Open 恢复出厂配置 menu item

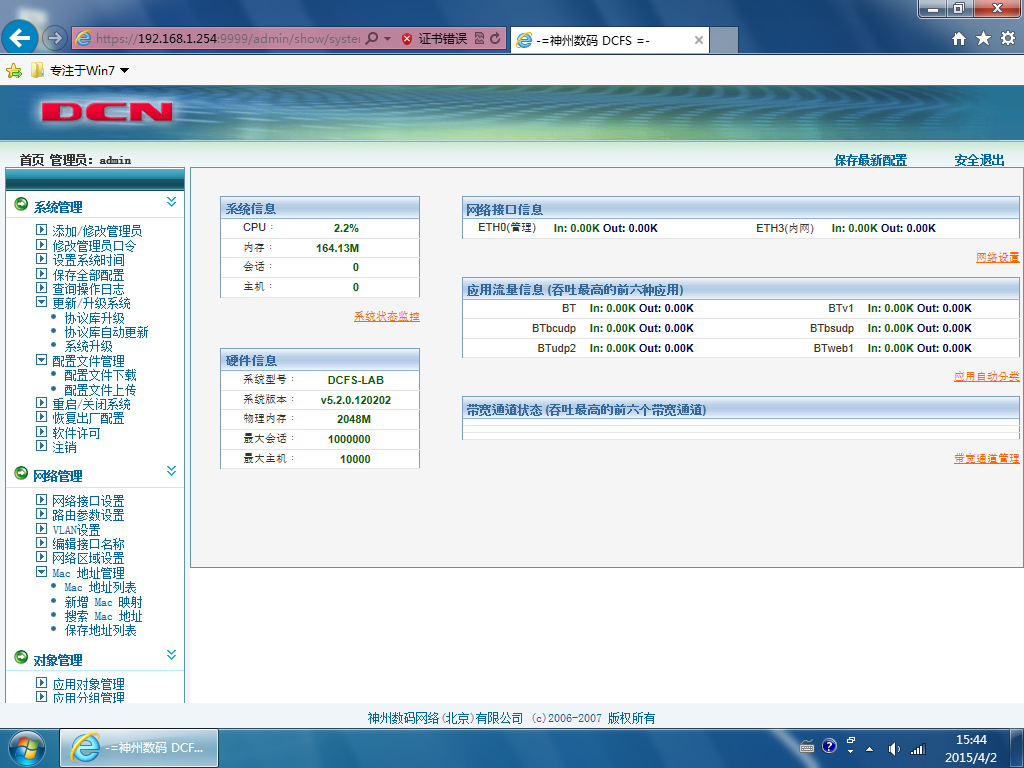[x=88, y=418]
